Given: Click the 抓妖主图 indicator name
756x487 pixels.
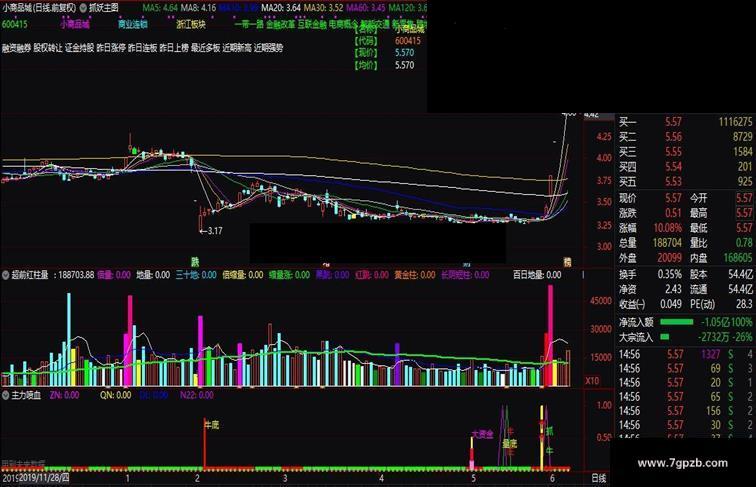Looking at the screenshot, I should click(104, 8).
